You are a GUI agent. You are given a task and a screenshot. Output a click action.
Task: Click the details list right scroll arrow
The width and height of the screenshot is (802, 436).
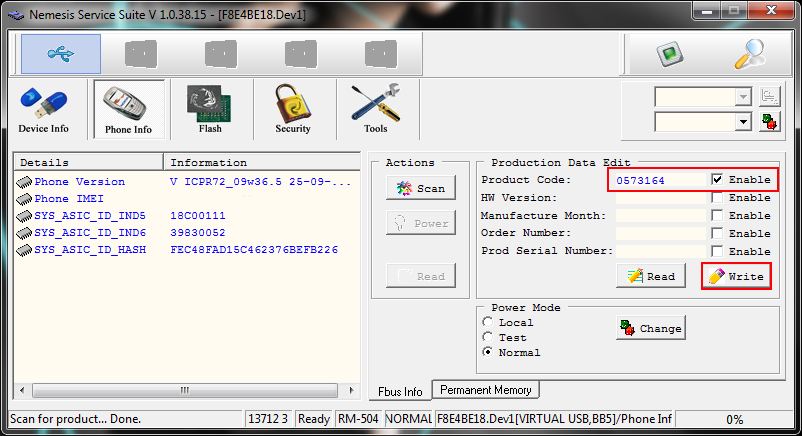(x=351, y=390)
